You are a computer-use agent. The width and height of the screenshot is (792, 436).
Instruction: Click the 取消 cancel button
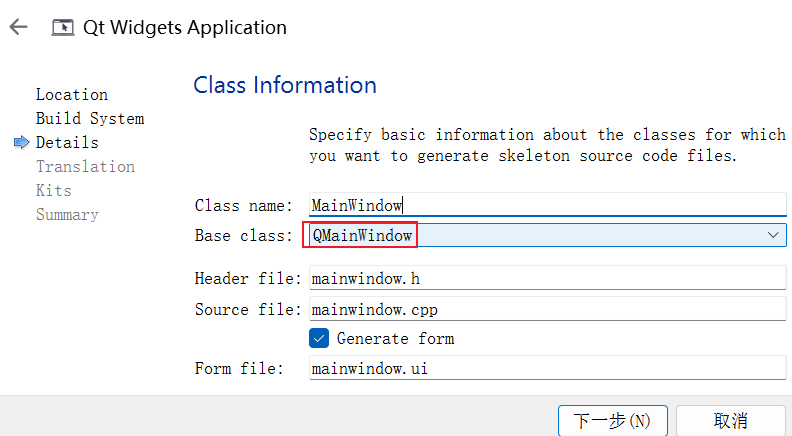coord(731,420)
